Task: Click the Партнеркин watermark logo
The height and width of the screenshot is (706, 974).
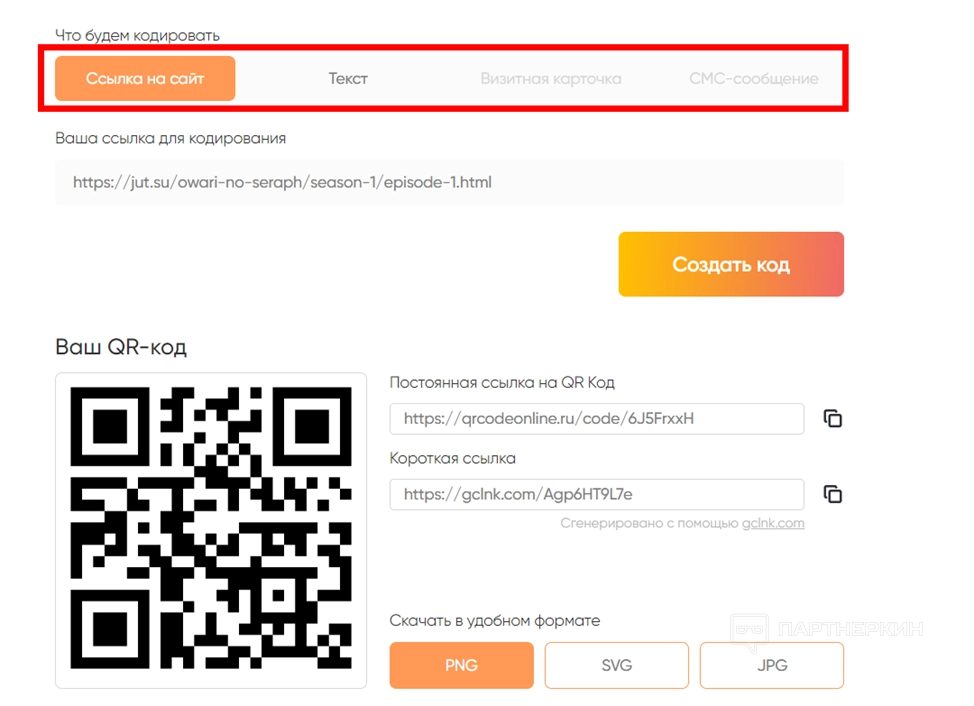Action: point(826,629)
